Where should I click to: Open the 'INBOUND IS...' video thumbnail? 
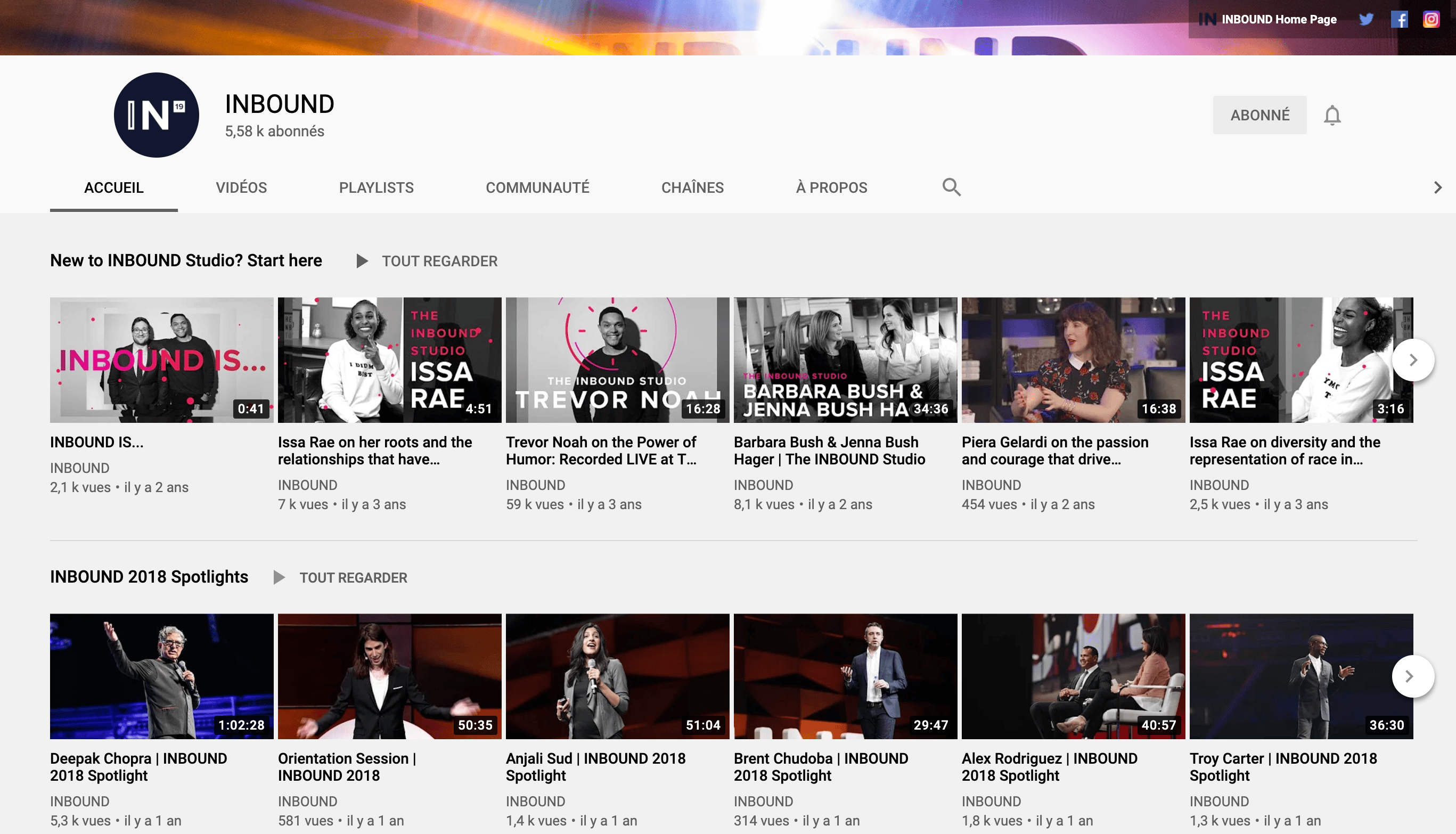[x=161, y=361]
